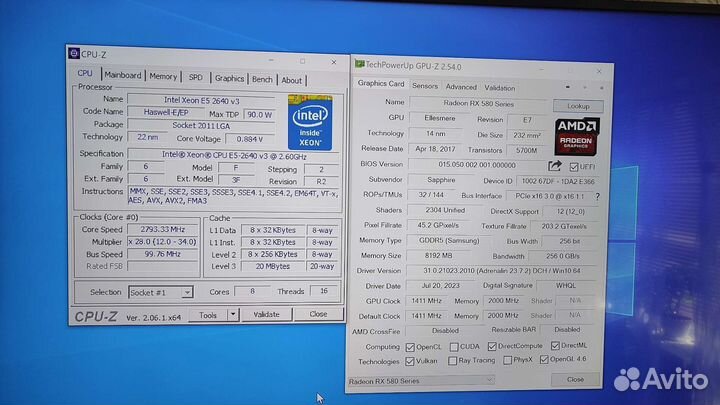Viewport: 720px width, 405px height.
Task: Toggle the DirectCompute checkbox
Action: [492, 346]
